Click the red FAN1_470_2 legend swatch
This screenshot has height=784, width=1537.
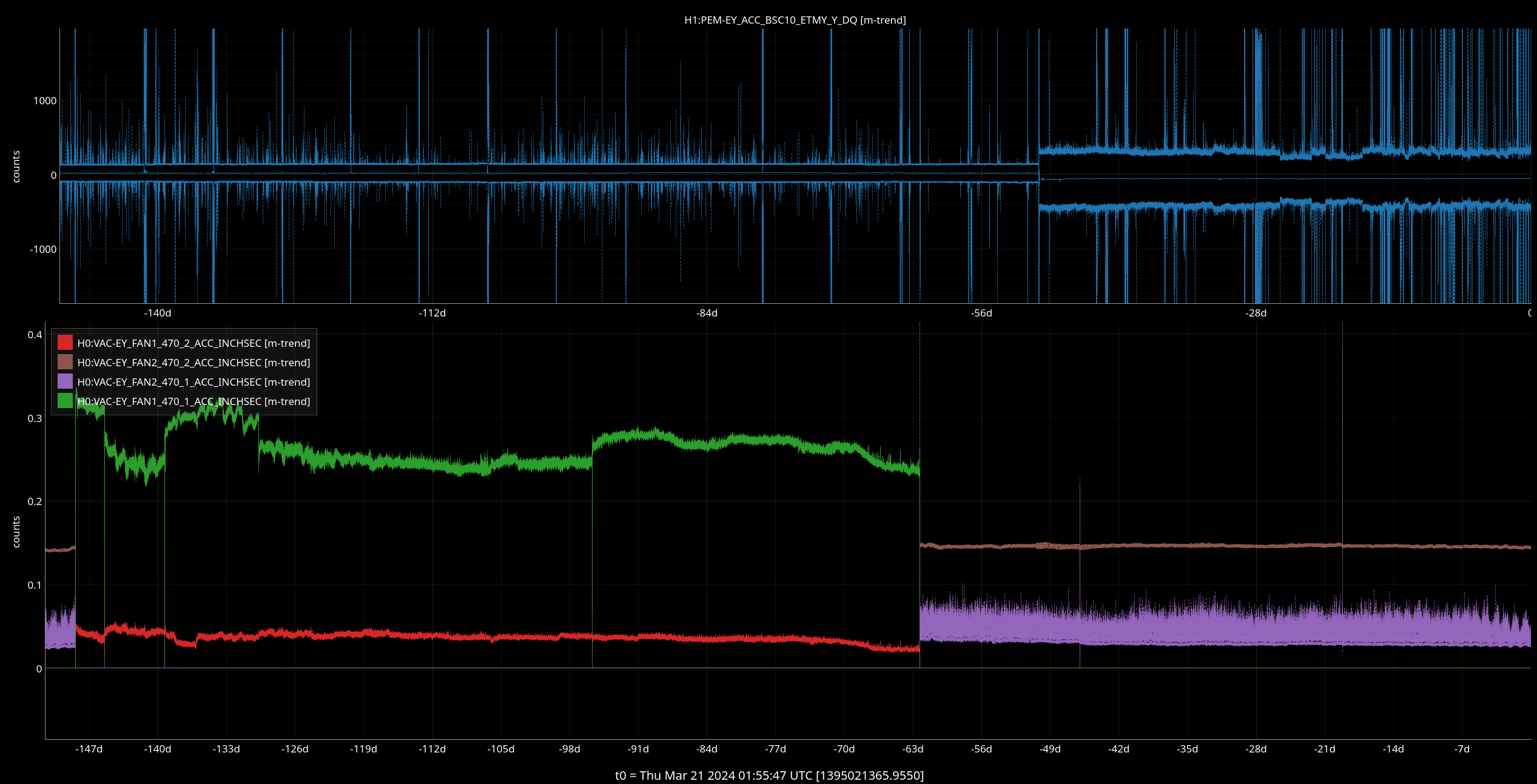[x=65, y=343]
